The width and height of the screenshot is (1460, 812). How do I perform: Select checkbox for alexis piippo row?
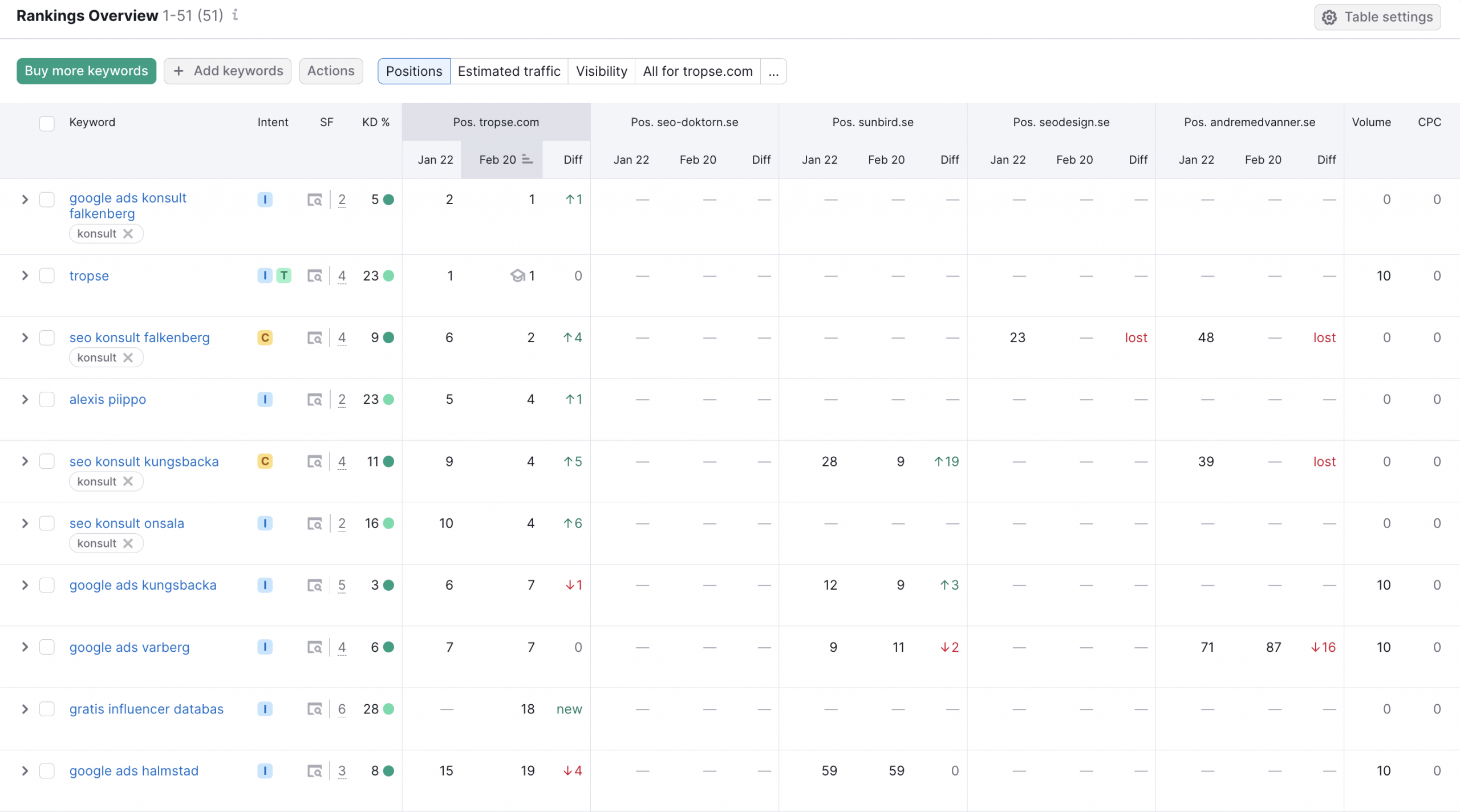pos(47,400)
